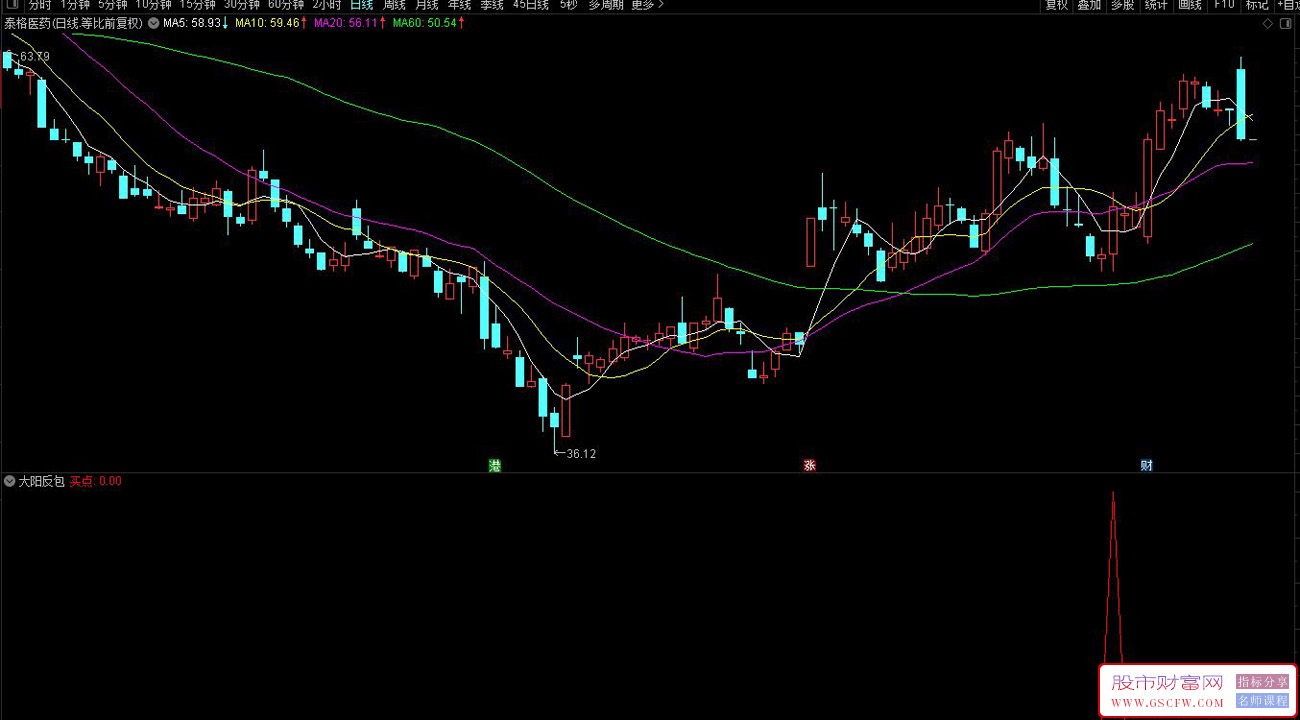Screen dimensions: 1300x720
Task: Select the 年线 yearly chart tab
Action: [459, 5]
